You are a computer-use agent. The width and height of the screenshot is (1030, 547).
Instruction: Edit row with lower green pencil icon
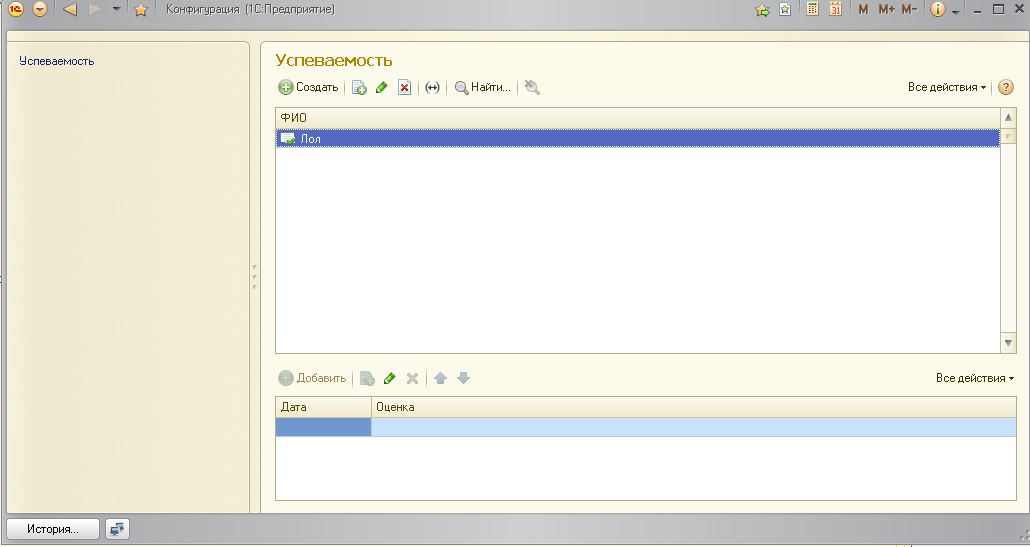[x=390, y=378]
